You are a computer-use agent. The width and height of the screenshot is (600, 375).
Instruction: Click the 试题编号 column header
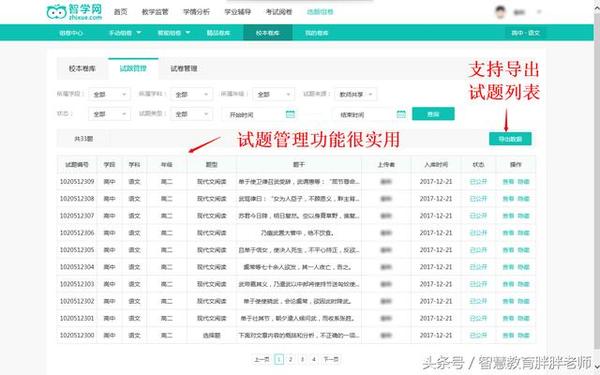pyautogui.click(x=77, y=165)
